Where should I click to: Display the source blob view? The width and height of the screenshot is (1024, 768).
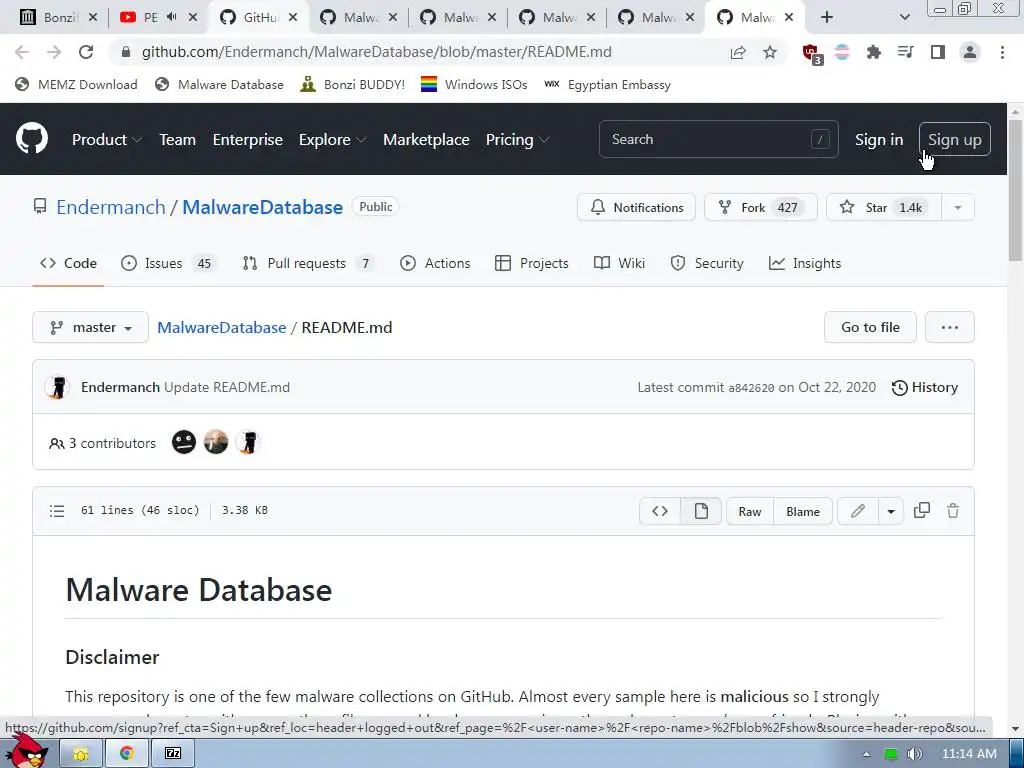pyautogui.click(x=660, y=511)
